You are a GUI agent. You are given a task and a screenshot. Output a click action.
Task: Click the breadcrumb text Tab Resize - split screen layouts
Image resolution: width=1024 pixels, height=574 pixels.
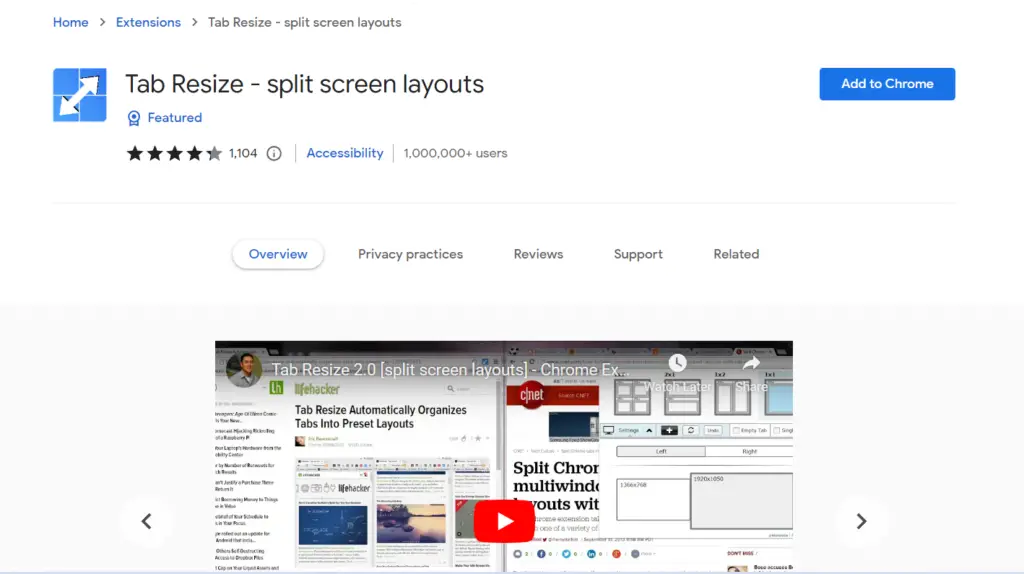point(304,22)
